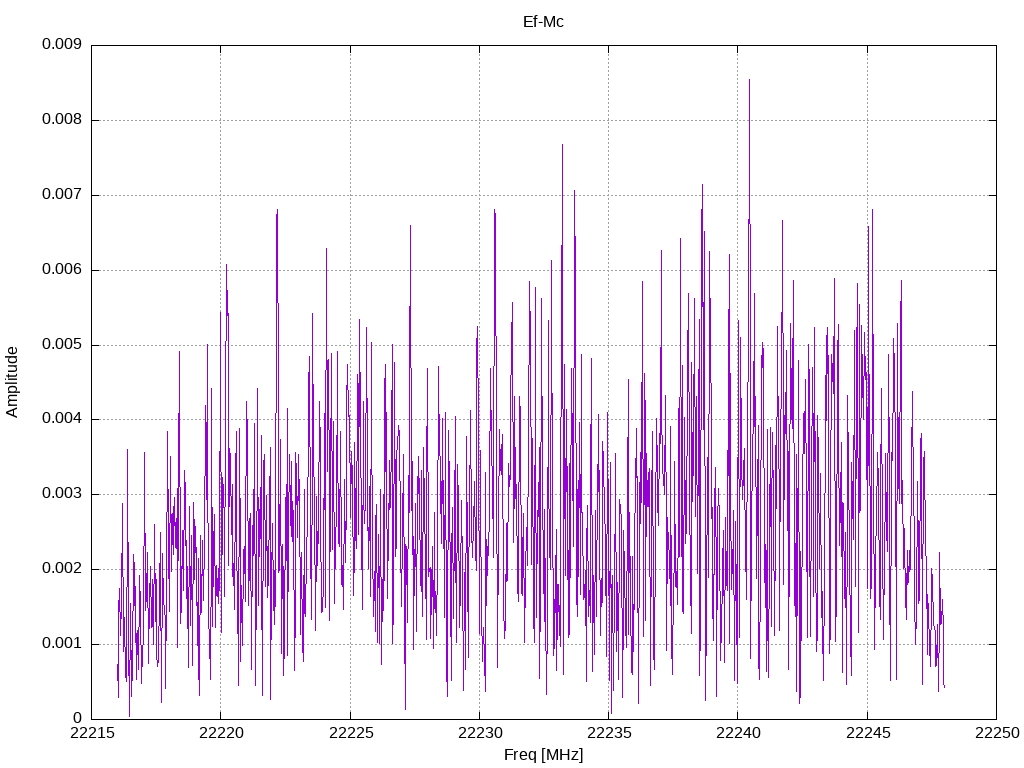
Task: Click y-axis tick label 0.006
Action: [62, 270]
